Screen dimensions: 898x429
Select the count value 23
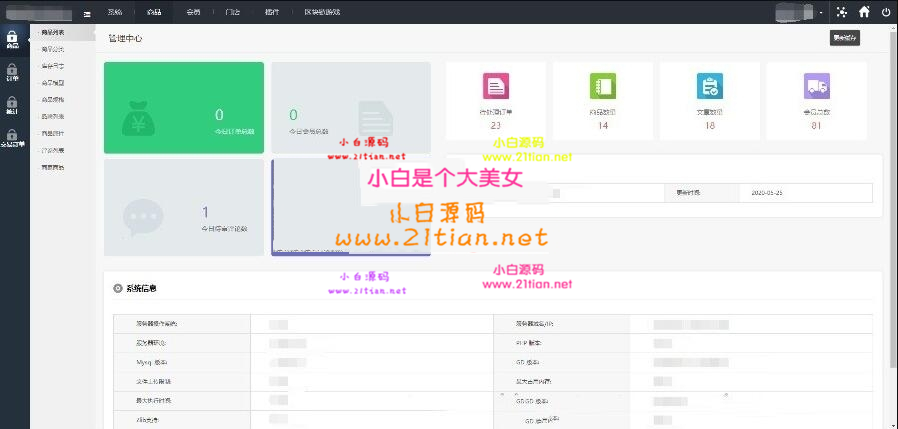(x=495, y=125)
